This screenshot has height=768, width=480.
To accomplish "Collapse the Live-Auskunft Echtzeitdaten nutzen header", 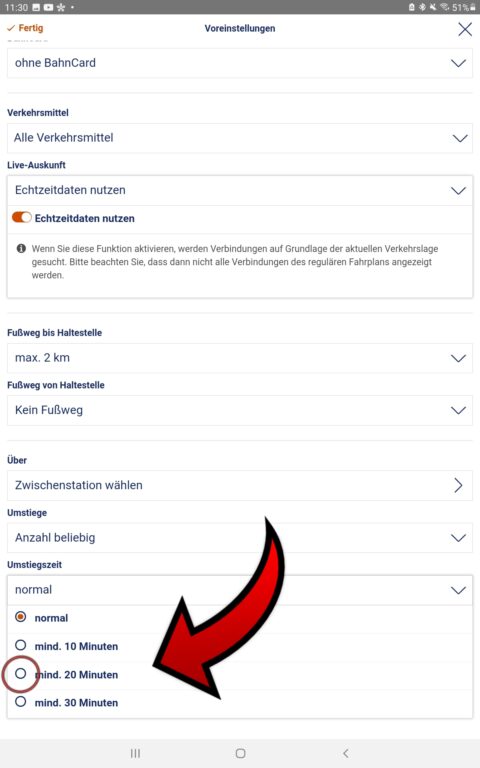I will tap(240, 191).
